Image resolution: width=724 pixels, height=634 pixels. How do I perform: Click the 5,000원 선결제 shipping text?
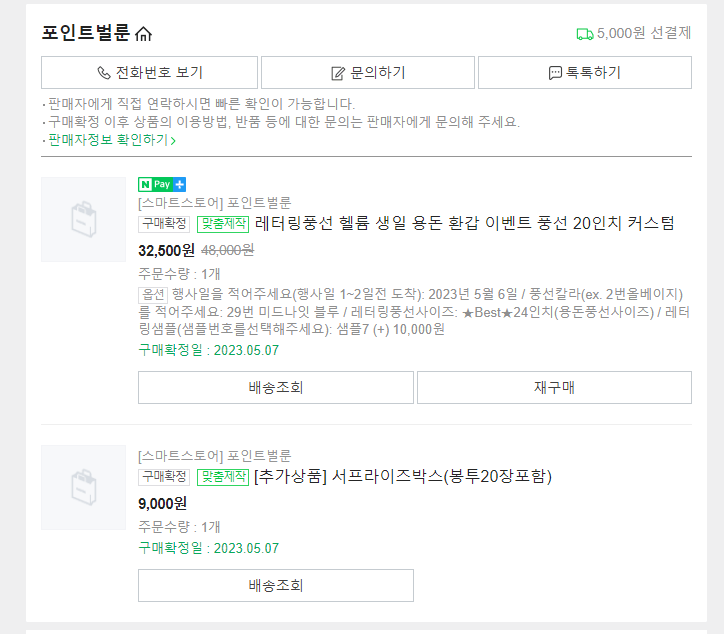pos(644,33)
